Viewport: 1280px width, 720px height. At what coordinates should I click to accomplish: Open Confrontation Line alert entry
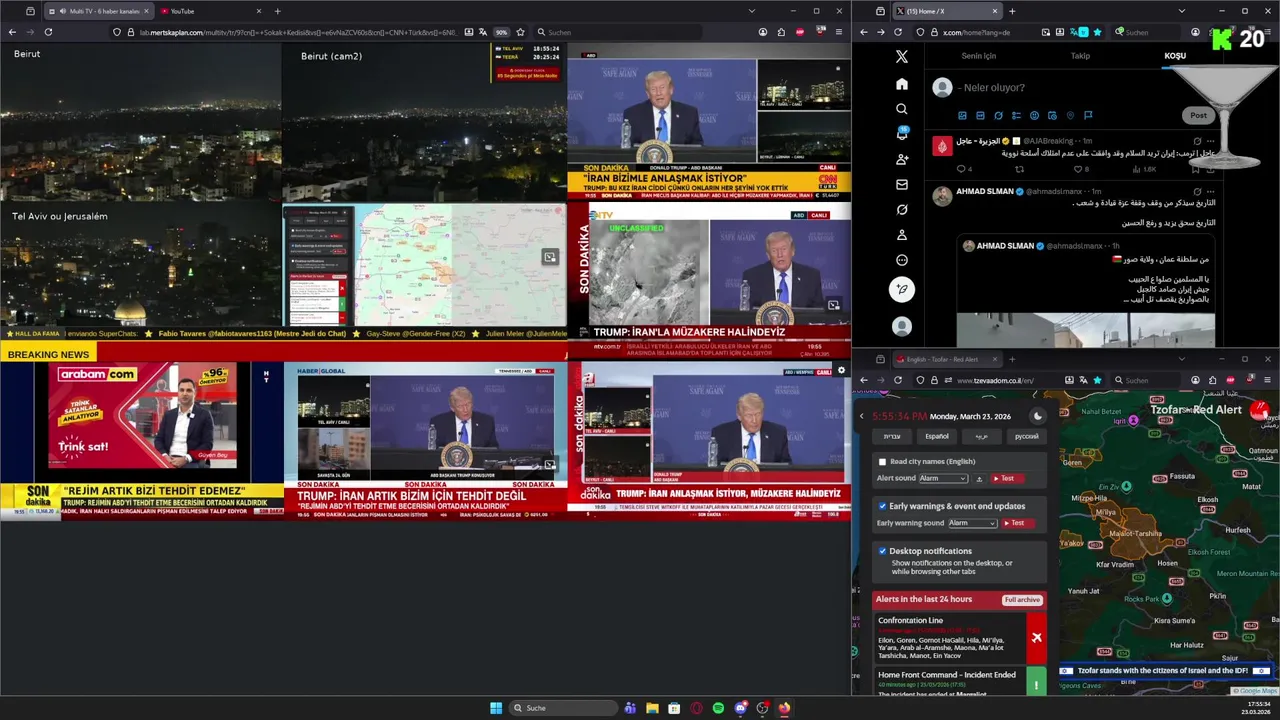point(960,638)
